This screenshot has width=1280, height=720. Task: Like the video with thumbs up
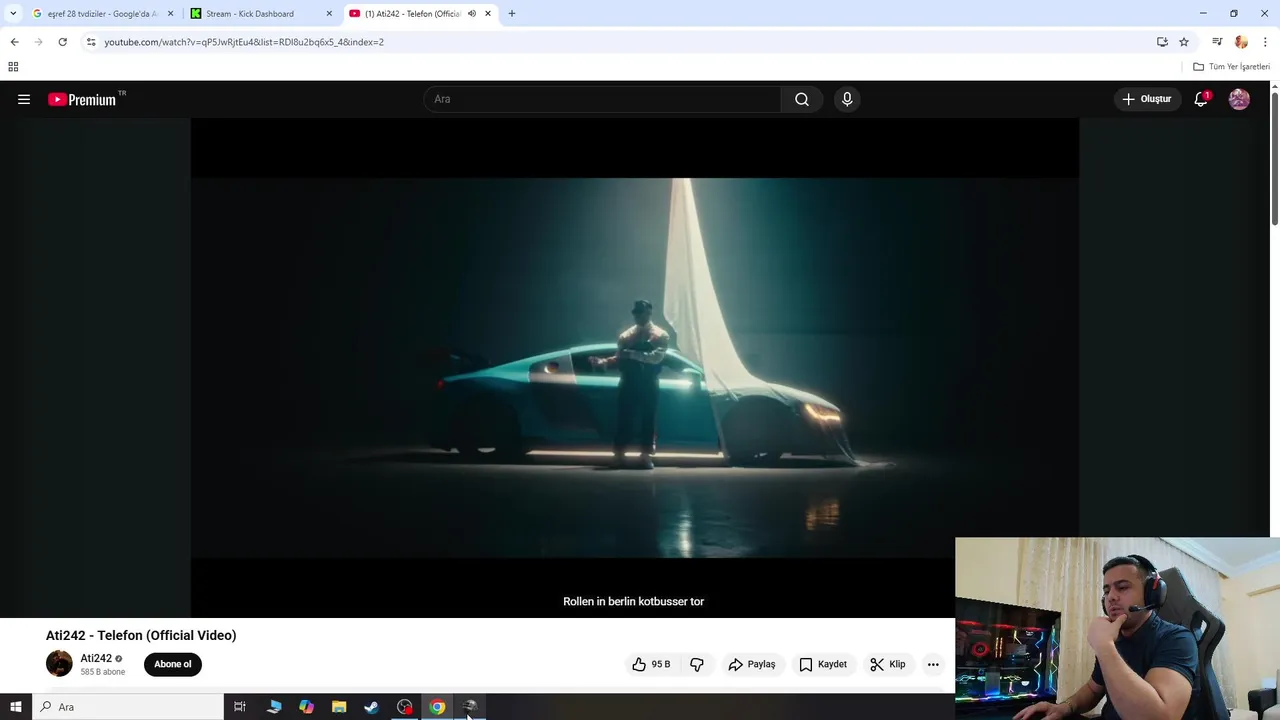tap(651, 664)
